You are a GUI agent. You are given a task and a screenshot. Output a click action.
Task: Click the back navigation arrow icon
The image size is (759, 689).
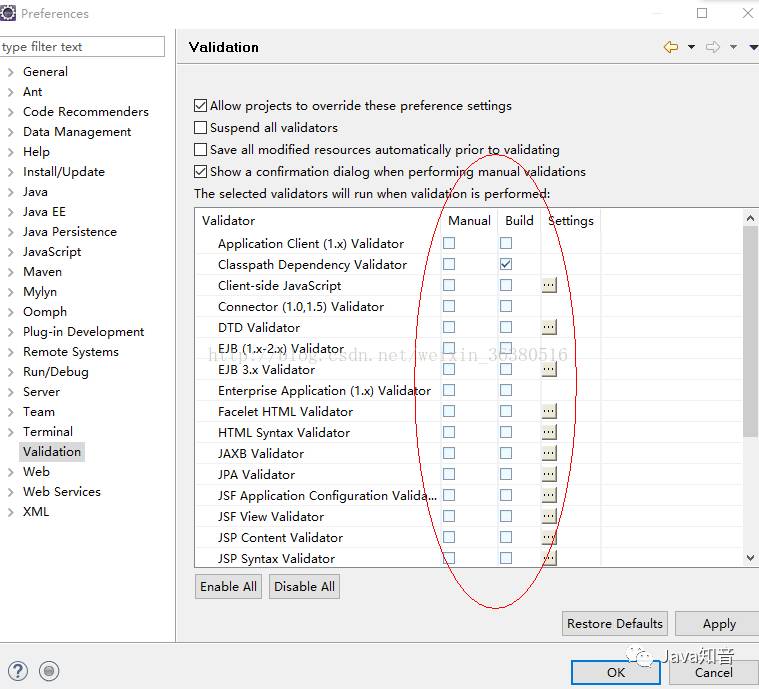(x=670, y=47)
